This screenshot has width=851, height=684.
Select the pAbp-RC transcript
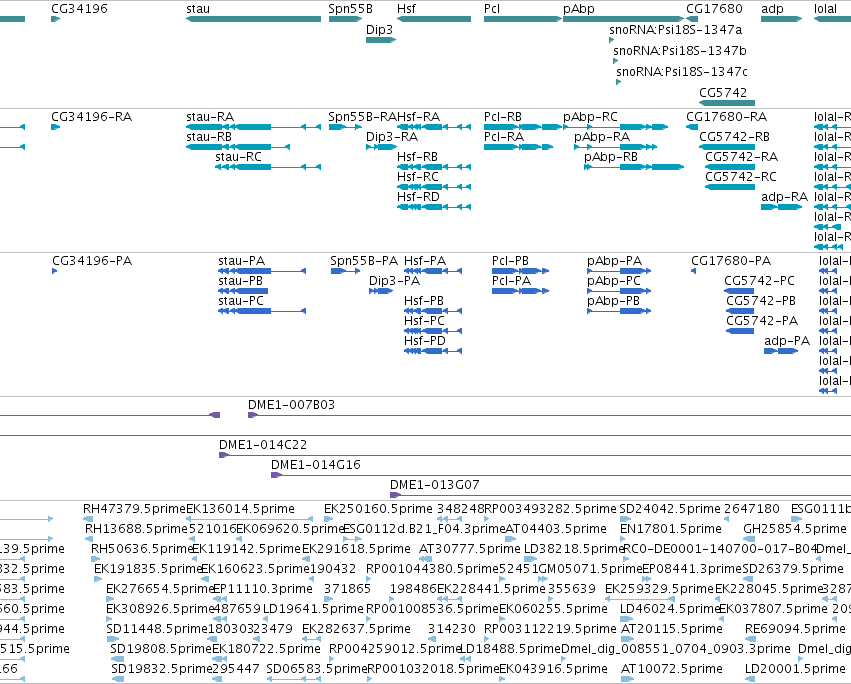(x=615, y=127)
